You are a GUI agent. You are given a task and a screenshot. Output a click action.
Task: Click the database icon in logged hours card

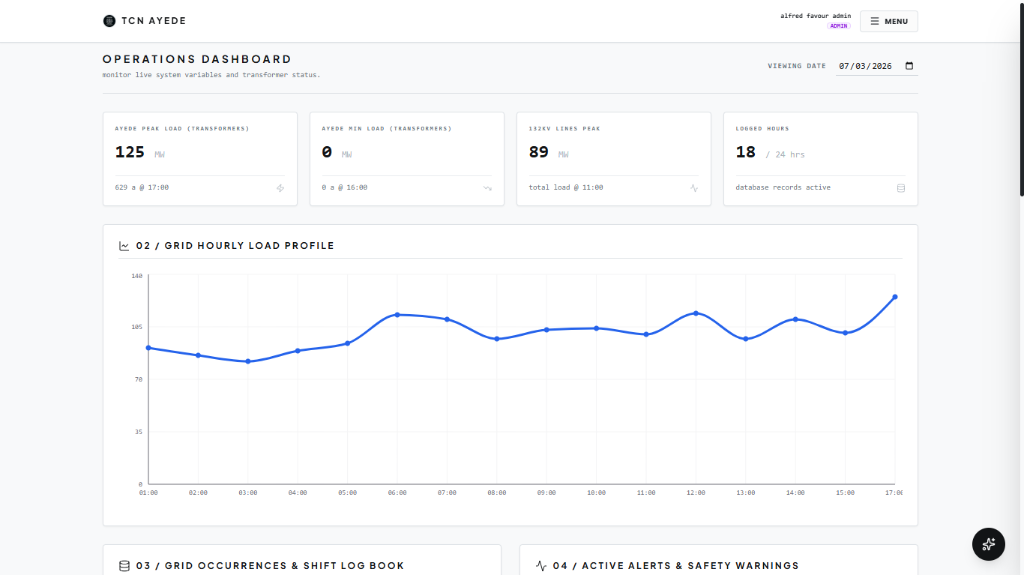point(901,188)
